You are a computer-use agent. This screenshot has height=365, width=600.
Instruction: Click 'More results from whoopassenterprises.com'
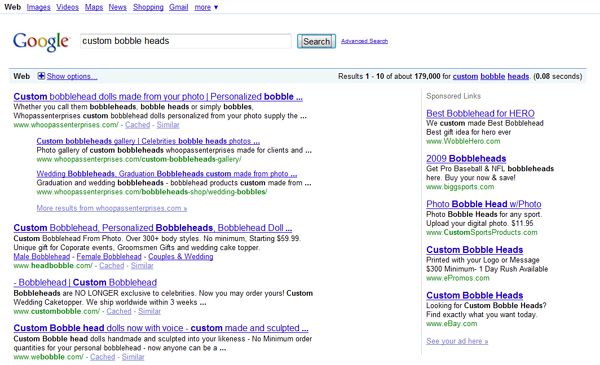pyautogui.click(x=112, y=208)
